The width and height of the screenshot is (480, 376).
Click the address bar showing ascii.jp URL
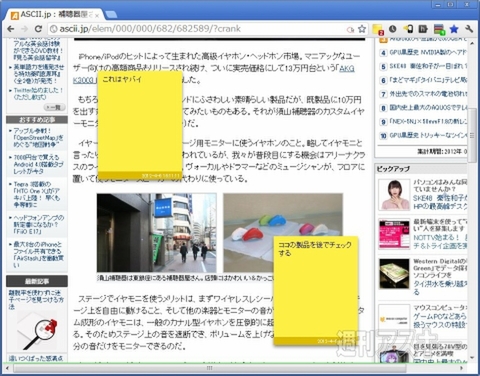200,29
